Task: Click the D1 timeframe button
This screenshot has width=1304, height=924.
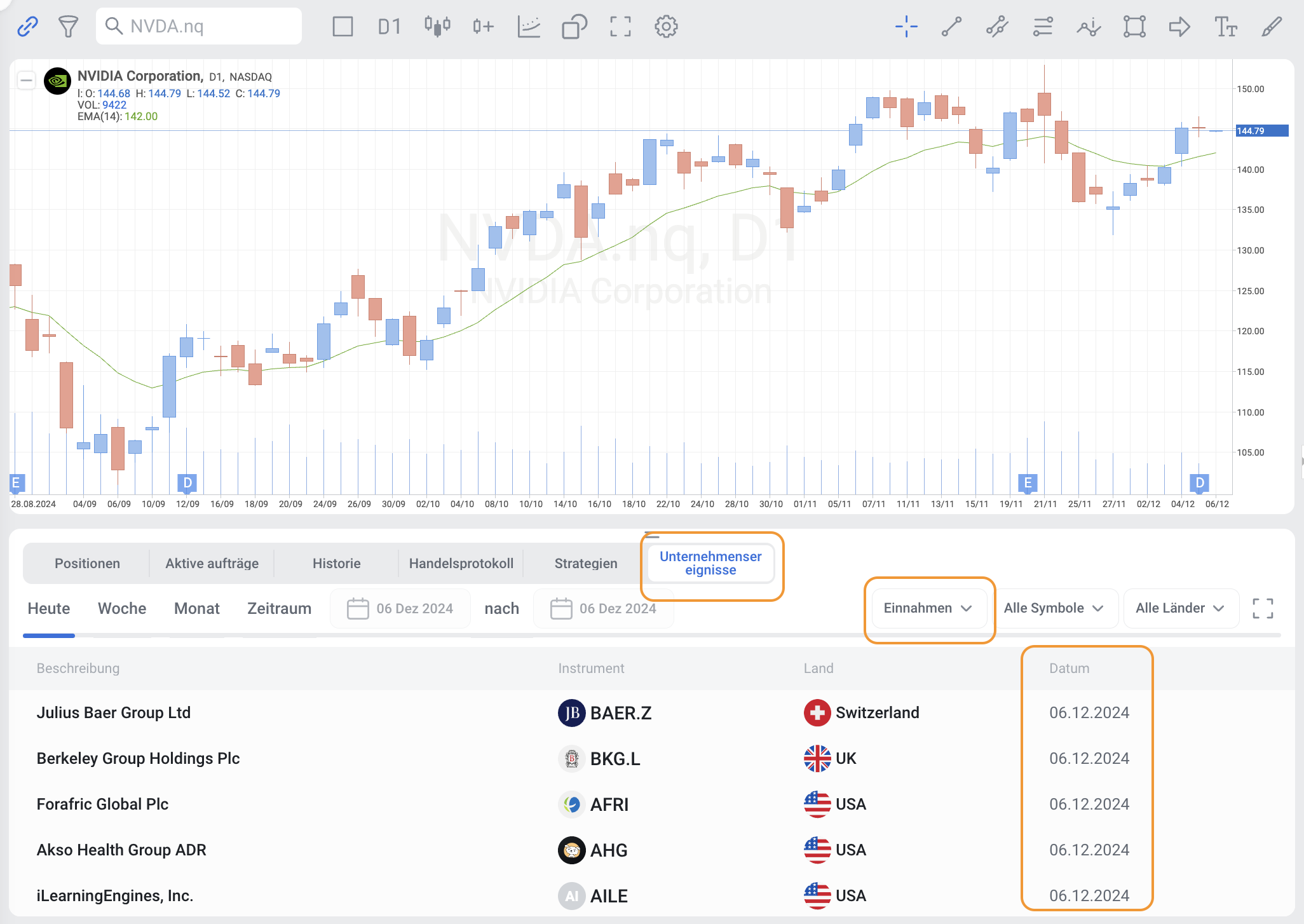Action: 390,27
